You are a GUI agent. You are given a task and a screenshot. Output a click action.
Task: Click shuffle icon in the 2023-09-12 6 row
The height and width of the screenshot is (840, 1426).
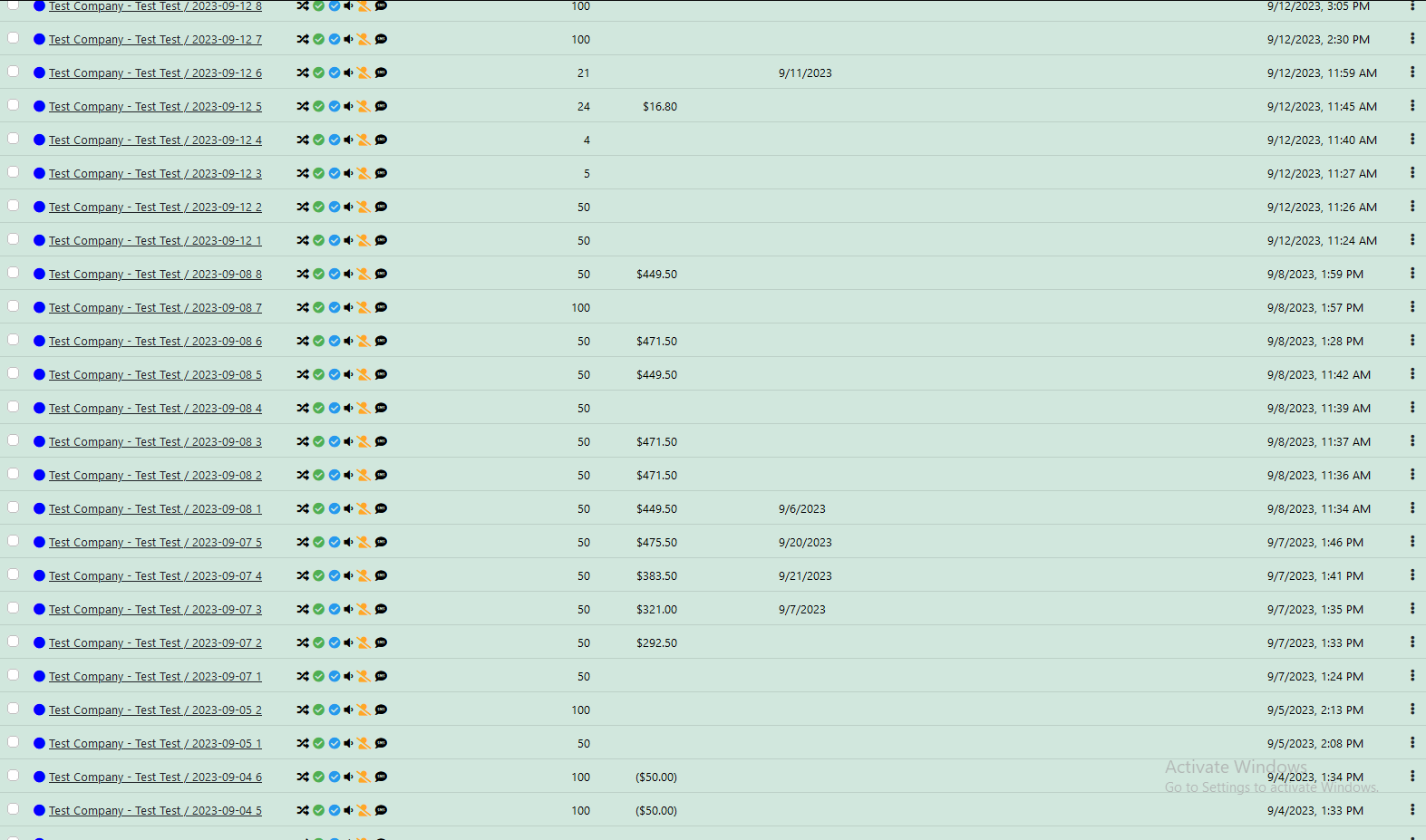pos(303,72)
